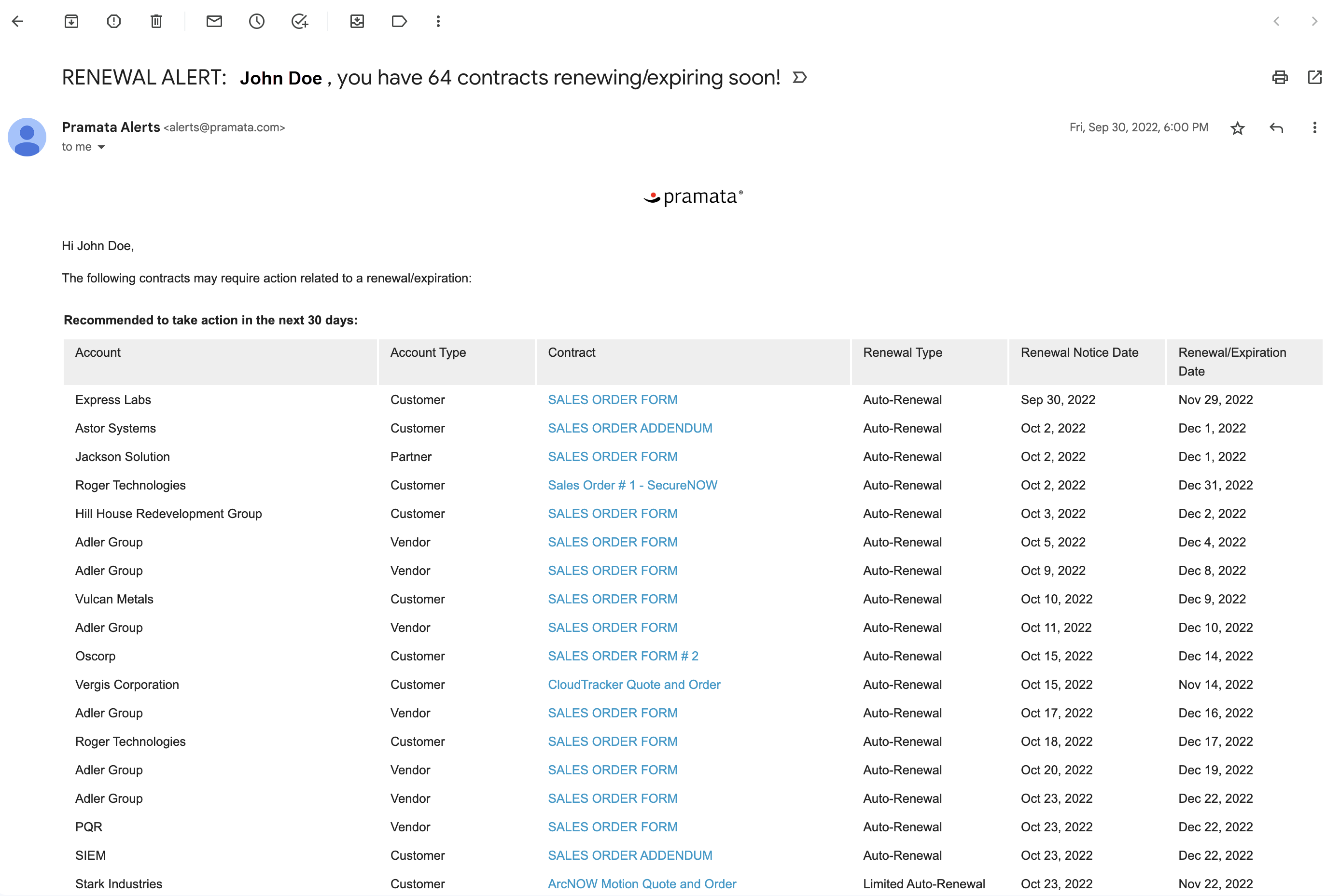Open the toolbar's More options menu

(438, 22)
